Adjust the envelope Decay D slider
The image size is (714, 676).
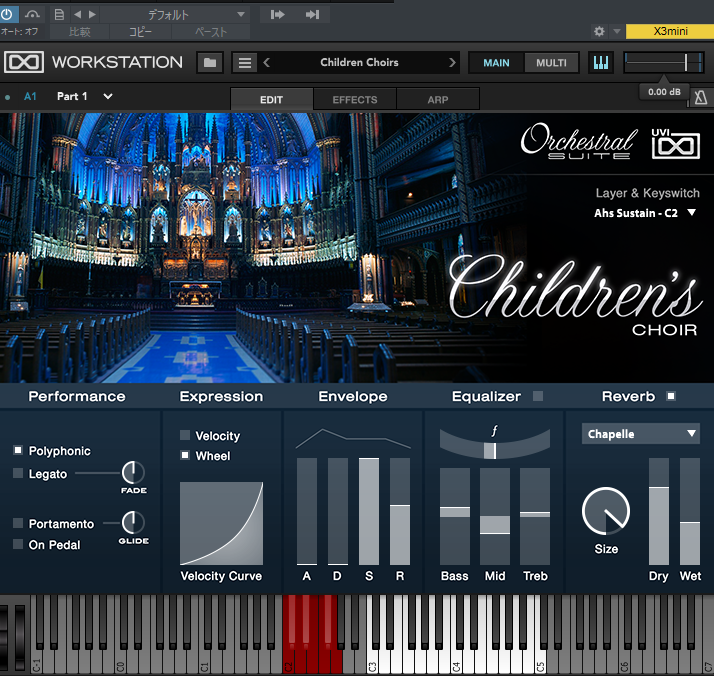coord(337,511)
